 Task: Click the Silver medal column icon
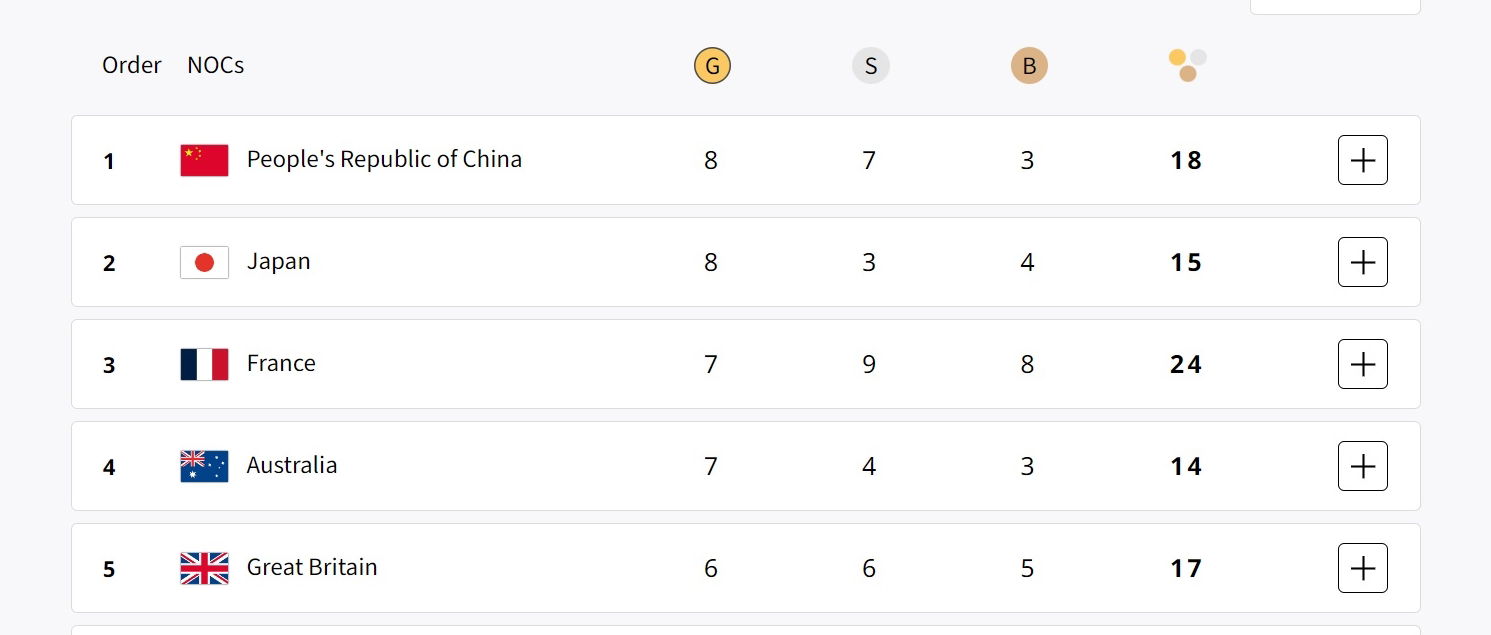coord(870,67)
